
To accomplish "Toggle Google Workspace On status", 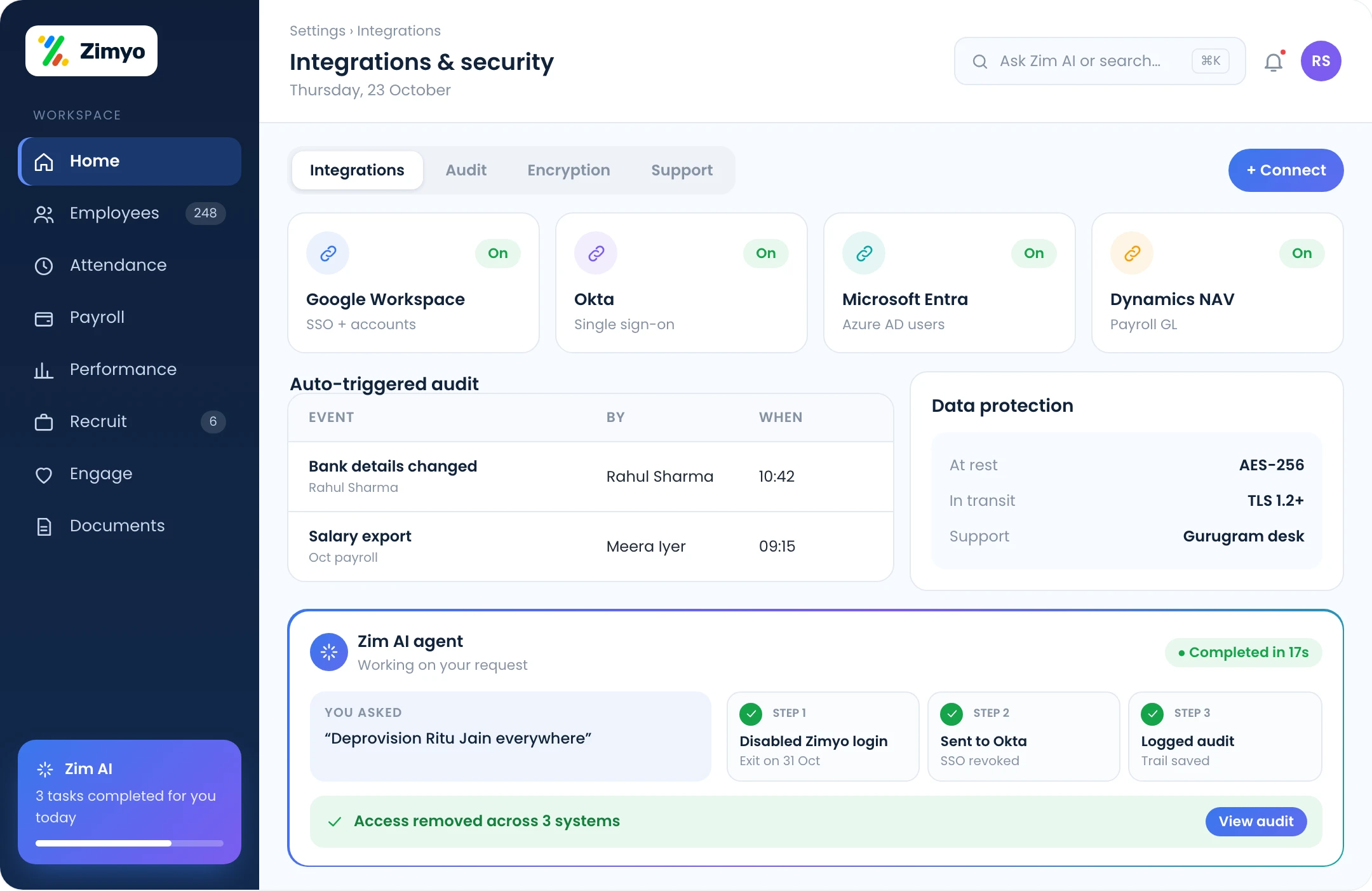I will click(x=498, y=253).
